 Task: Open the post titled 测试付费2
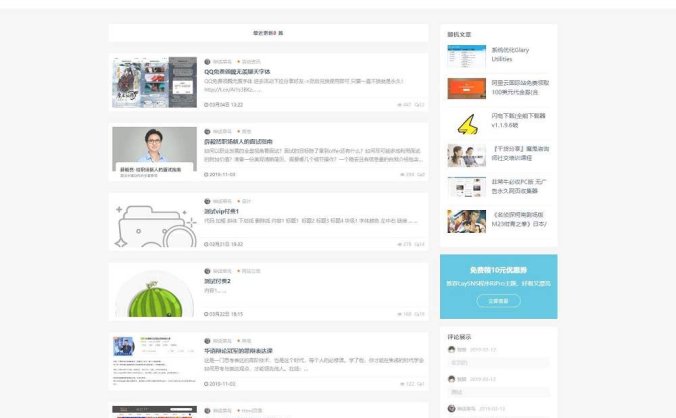(217, 281)
